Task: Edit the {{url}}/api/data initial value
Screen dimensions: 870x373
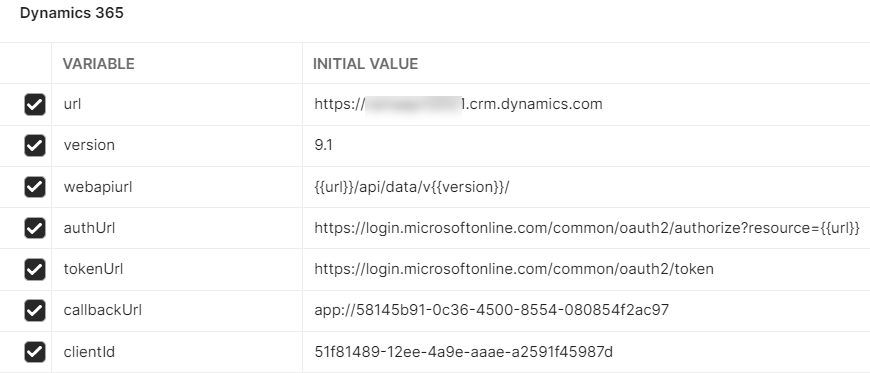Action: coord(586,187)
